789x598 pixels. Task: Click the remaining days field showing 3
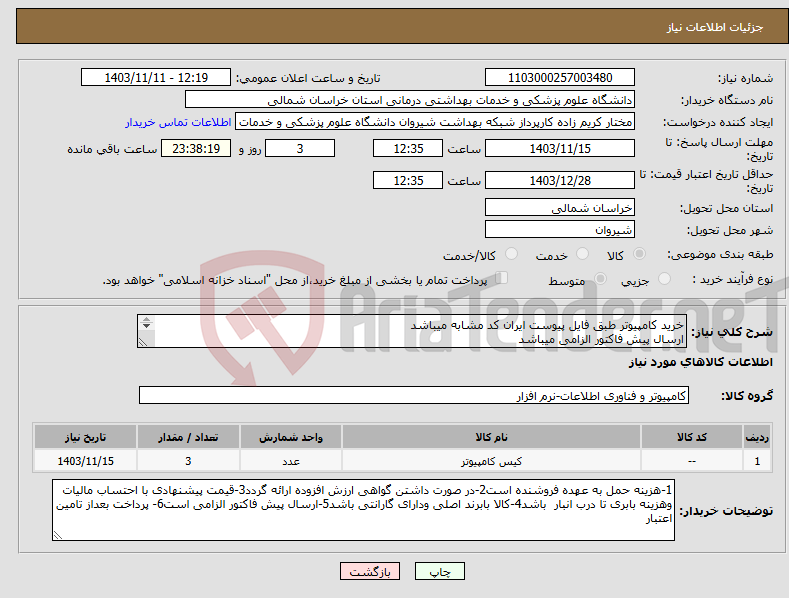[300, 148]
